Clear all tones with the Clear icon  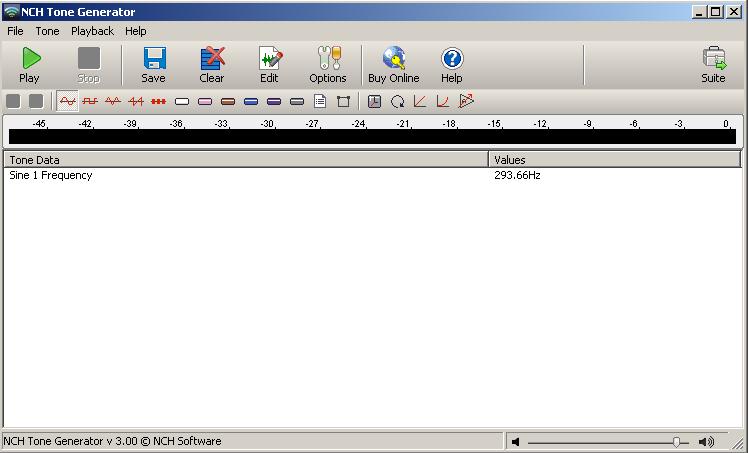point(212,65)
